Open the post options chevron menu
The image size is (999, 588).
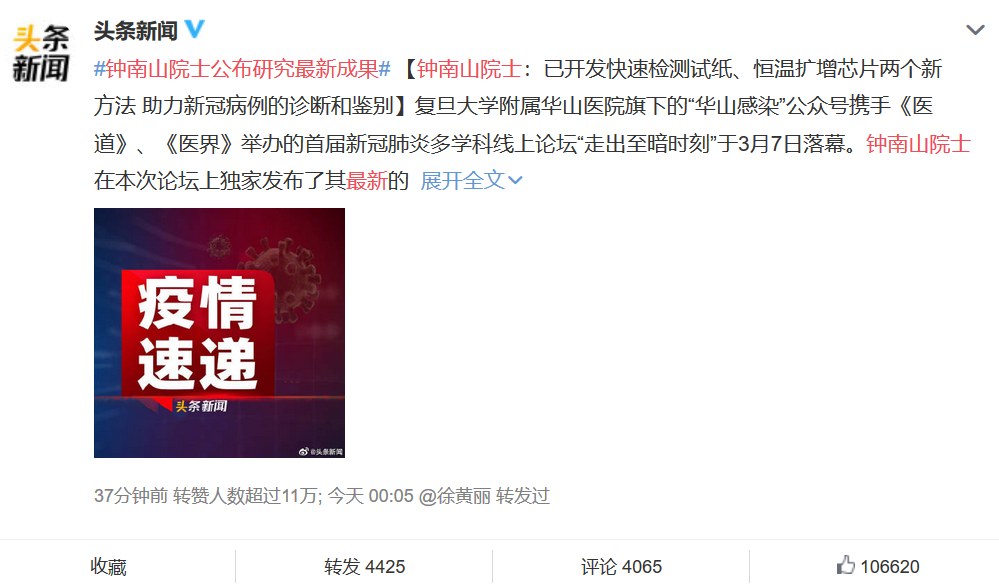tap(975, 30)
